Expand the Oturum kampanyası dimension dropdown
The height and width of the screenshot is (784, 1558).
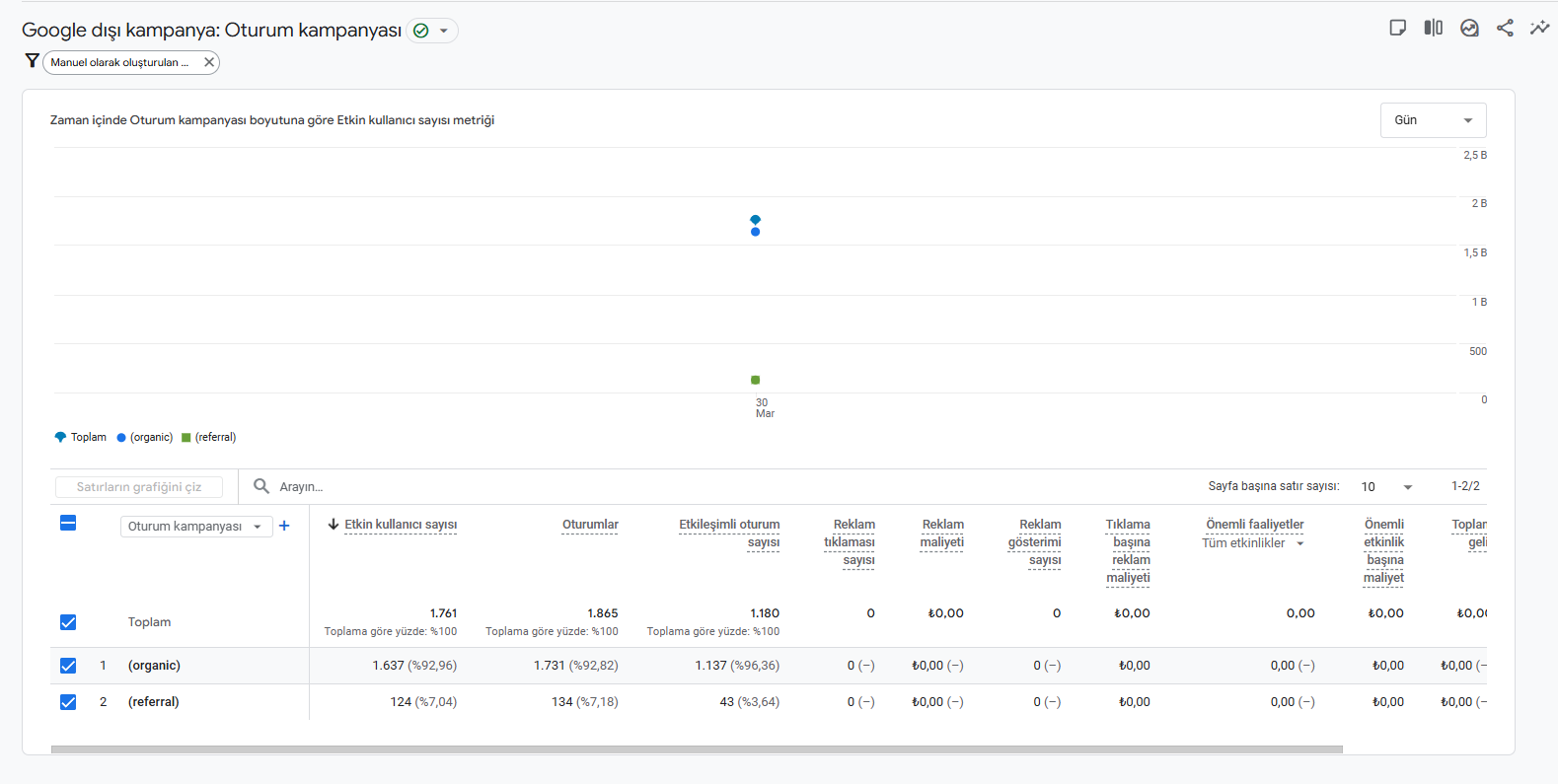(x=196, y=527)
